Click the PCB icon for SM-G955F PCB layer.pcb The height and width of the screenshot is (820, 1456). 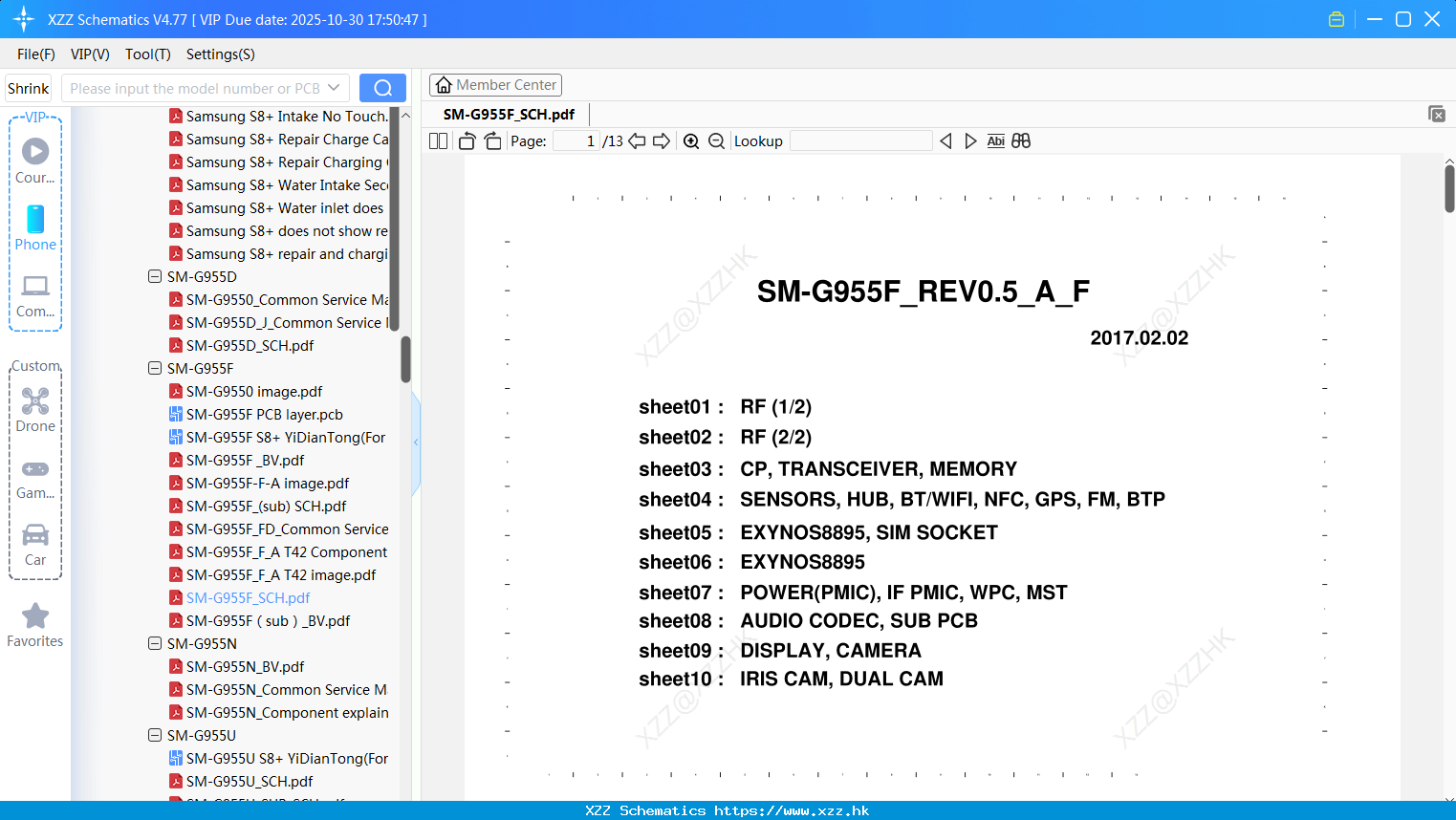(x=176, y=414)
